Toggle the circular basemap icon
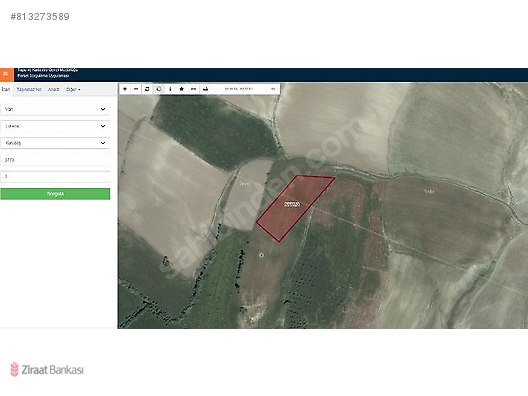Image resolution: width=528 pixels, height=396 pixels. coord(159,89)
